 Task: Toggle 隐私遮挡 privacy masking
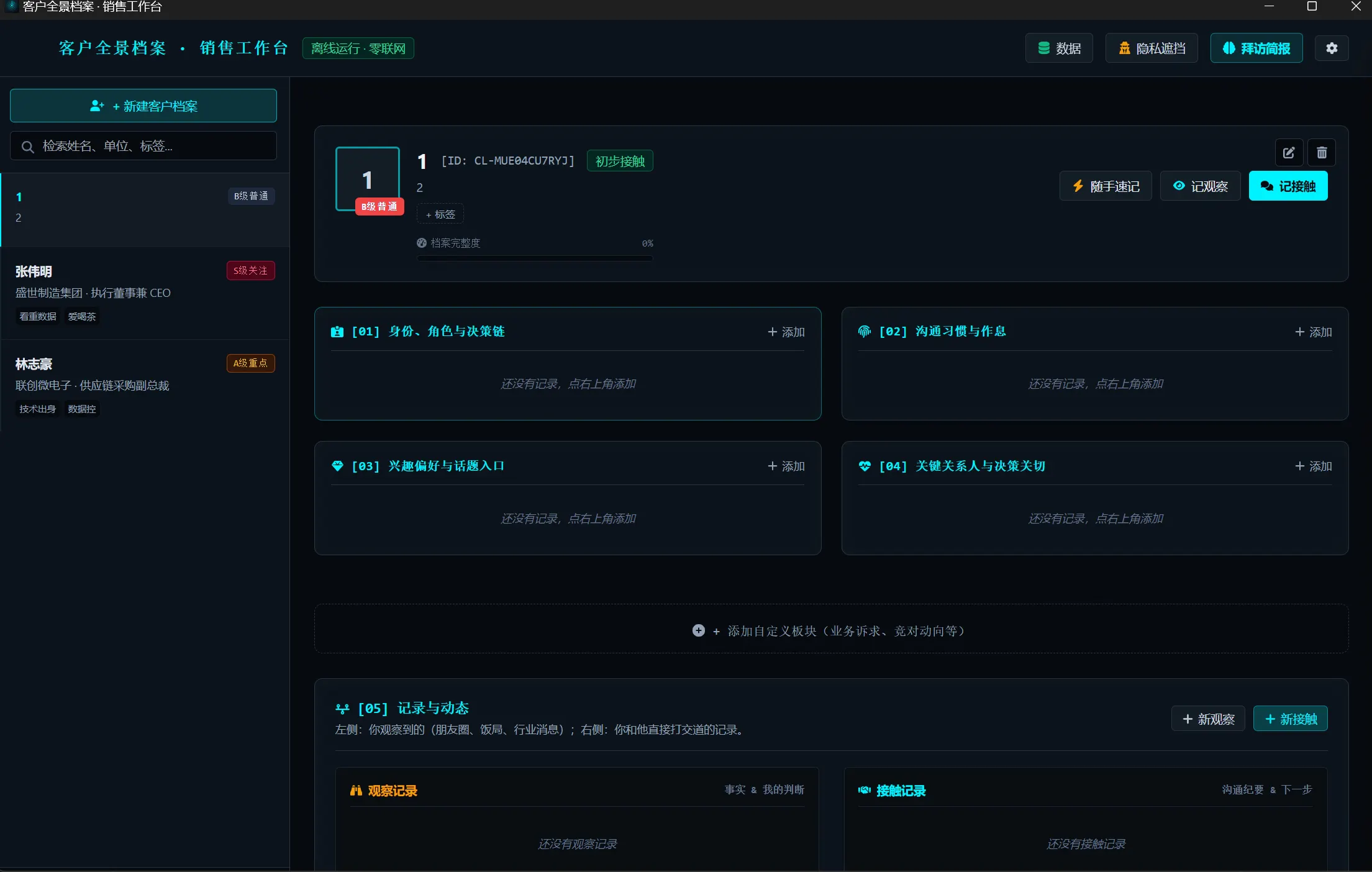click(1152, 48)
